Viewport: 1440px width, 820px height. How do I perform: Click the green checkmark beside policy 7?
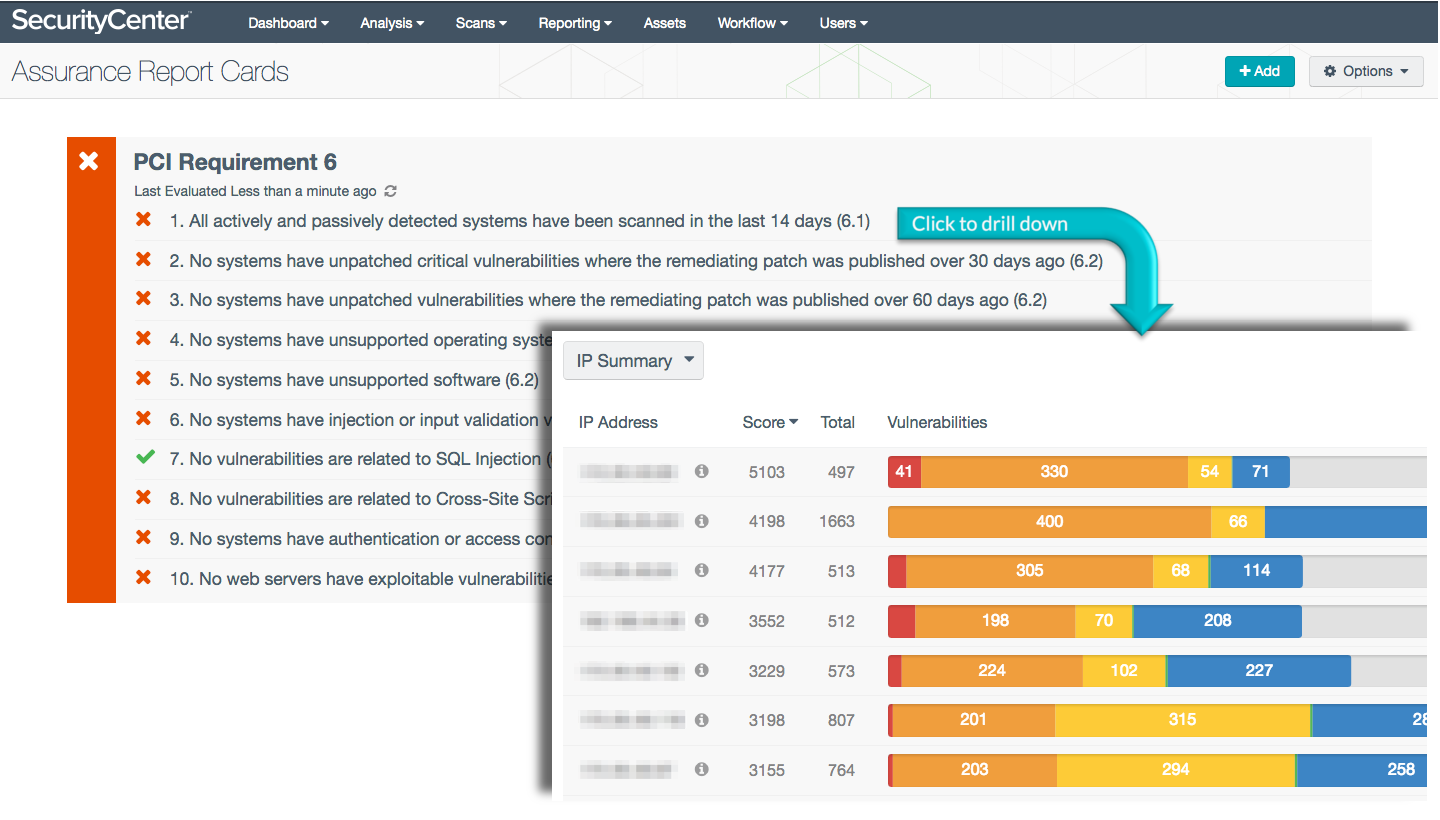pos(145,458)
